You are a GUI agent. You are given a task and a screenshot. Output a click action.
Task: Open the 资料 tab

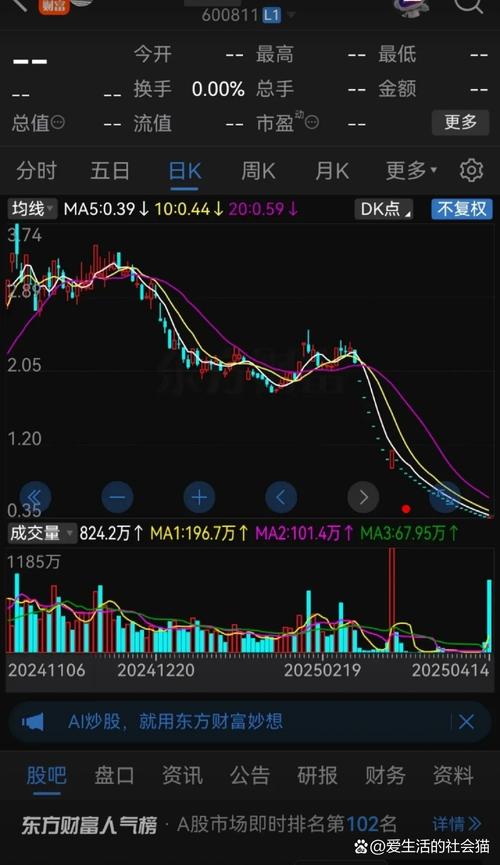click(x=453, y=775)
